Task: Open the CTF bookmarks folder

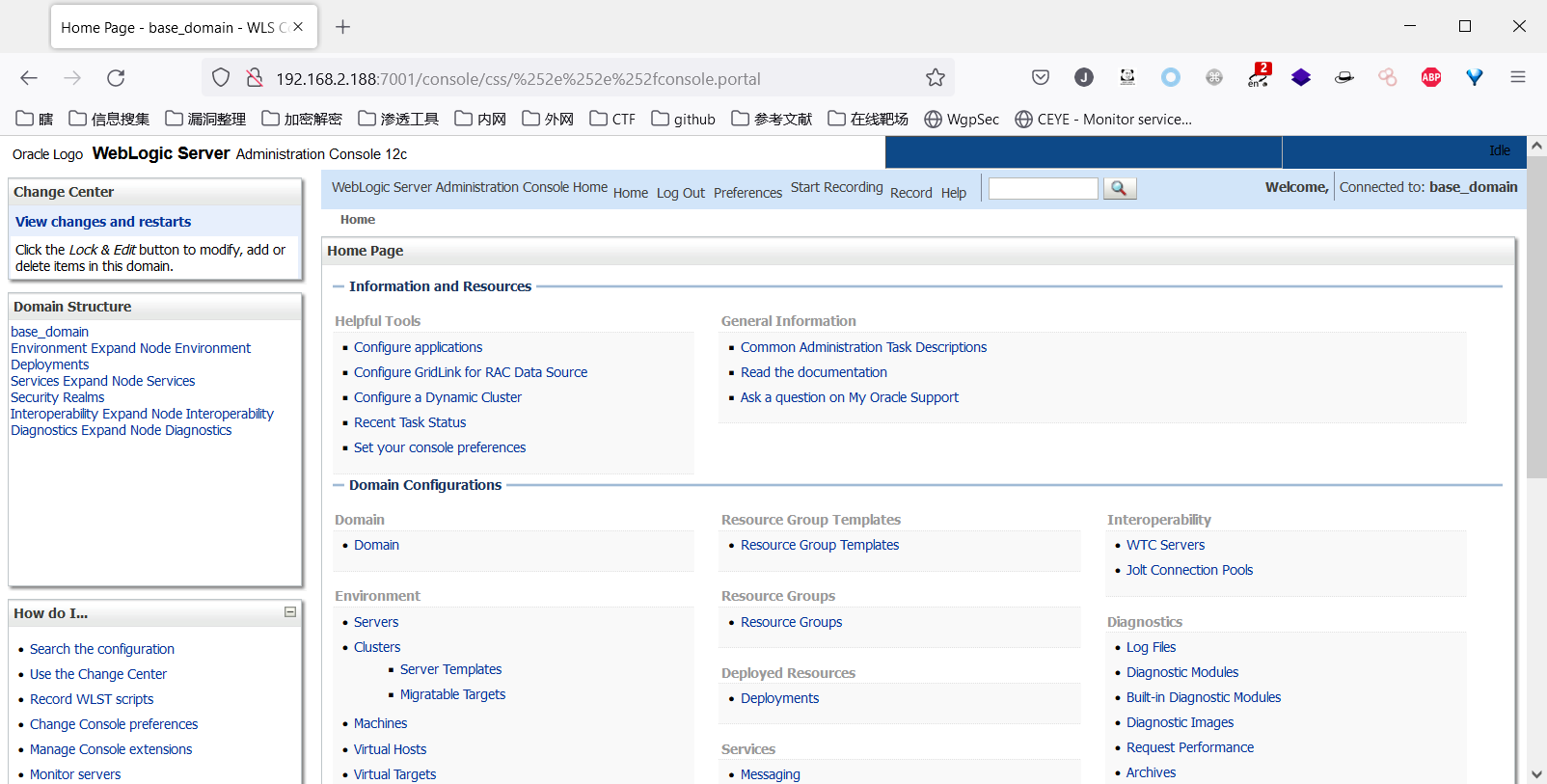Action: click(612, 119)
